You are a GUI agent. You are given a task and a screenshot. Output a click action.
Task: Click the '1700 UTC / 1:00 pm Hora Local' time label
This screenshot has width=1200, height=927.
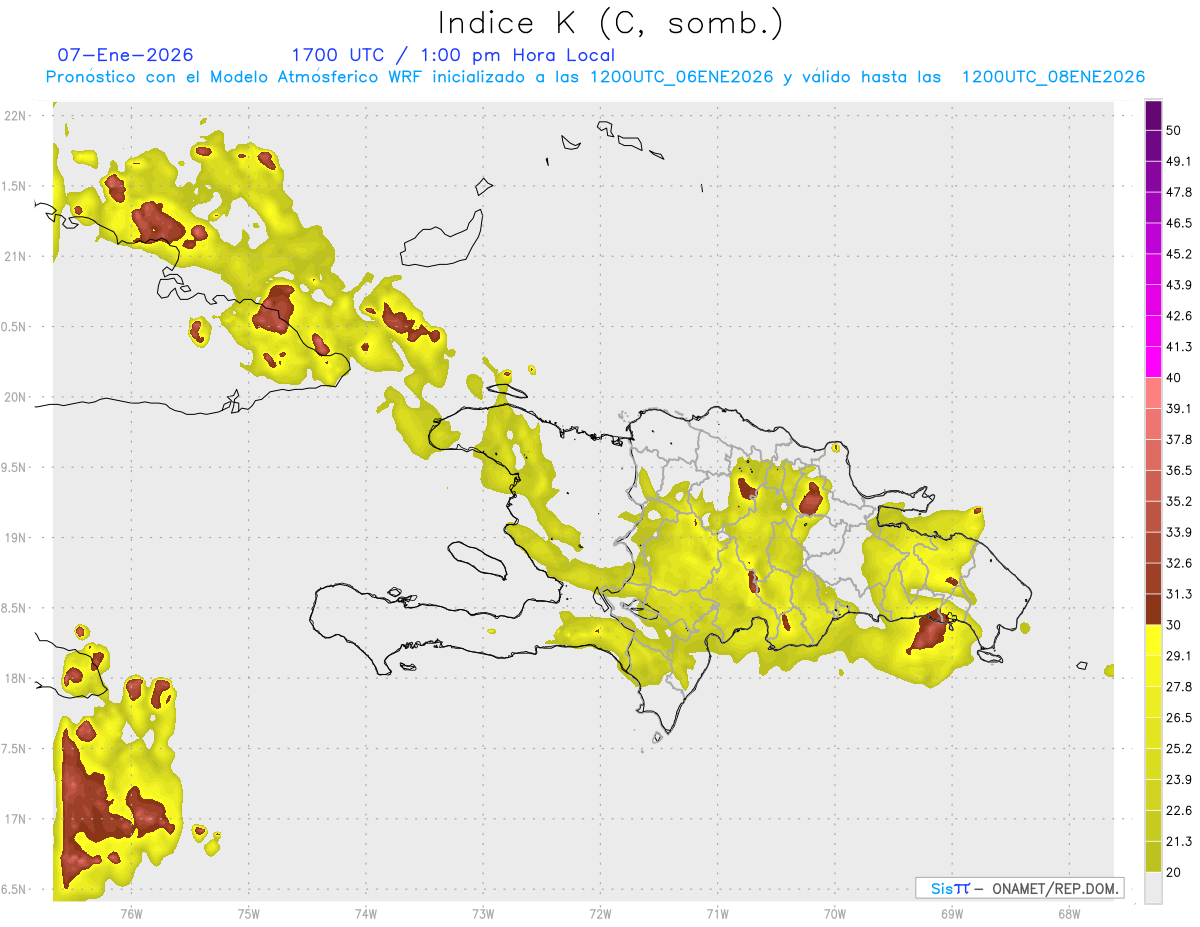(453, 55)
